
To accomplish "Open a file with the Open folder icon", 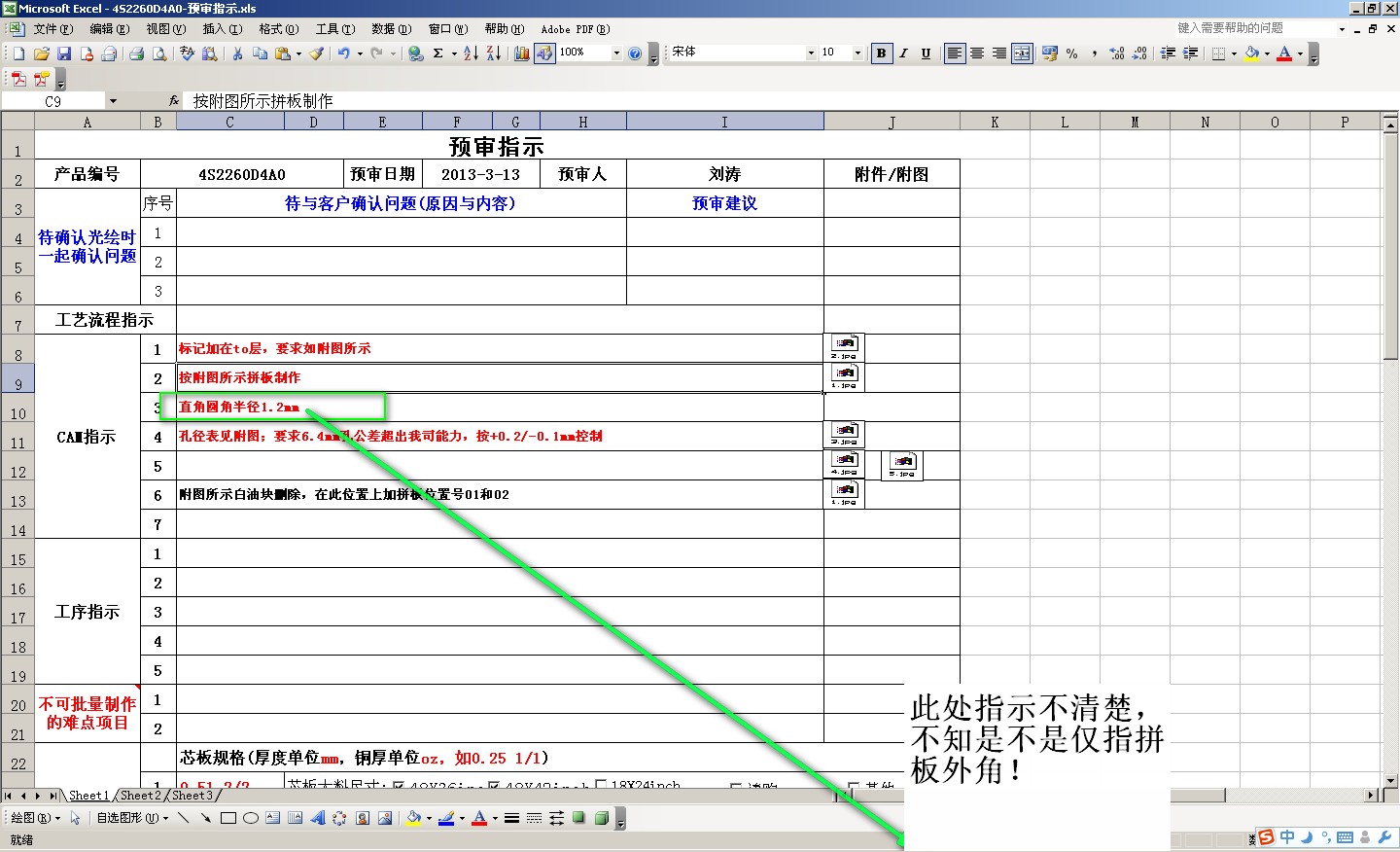I will [41, 53].
